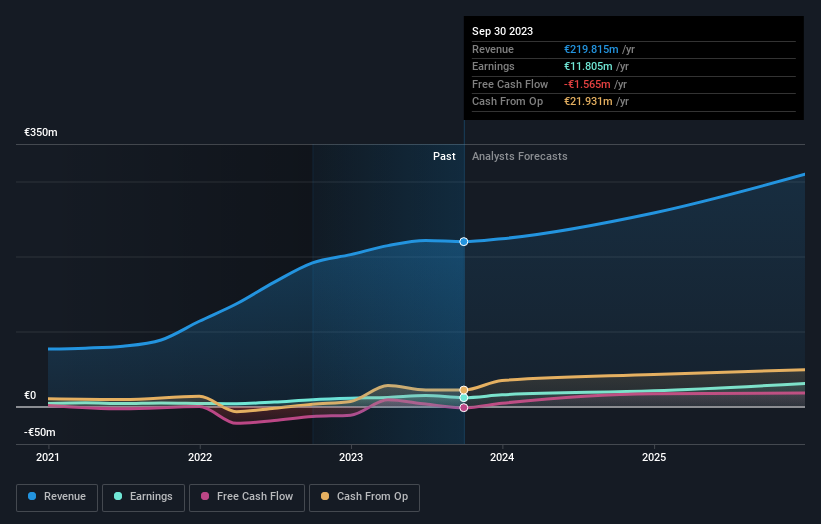Click the €350m y-axis label
821x524 pixels.
point(41,132)
